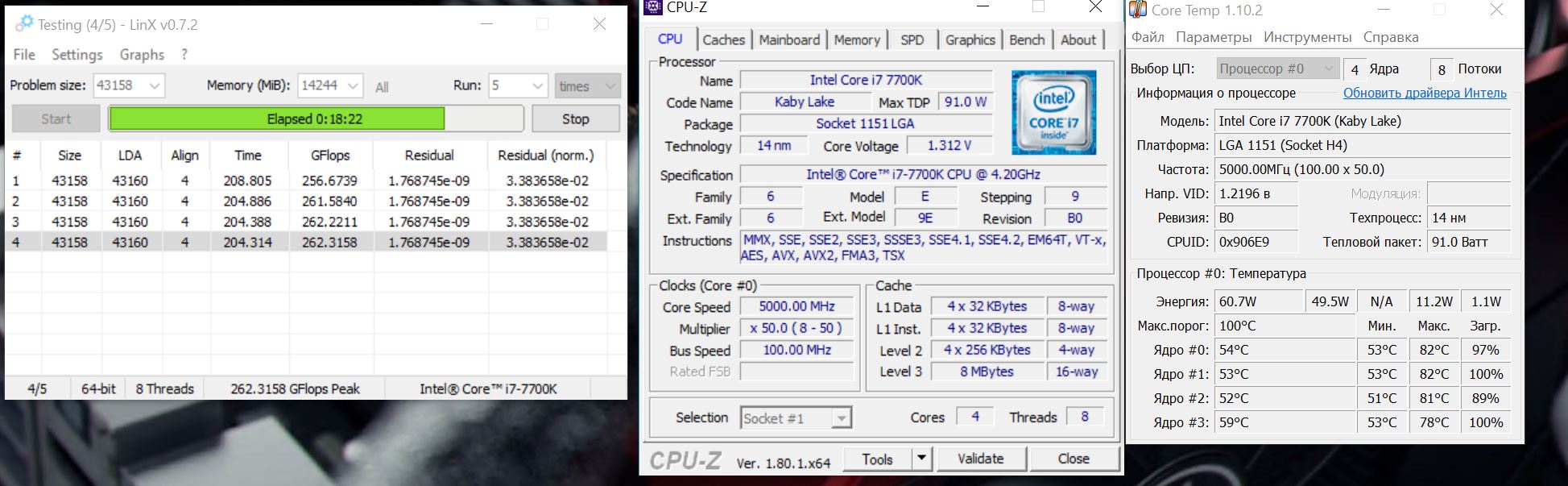
Task: Click the Multiplier x 50.0 (8 - 50) field
Action: [796, 328]
